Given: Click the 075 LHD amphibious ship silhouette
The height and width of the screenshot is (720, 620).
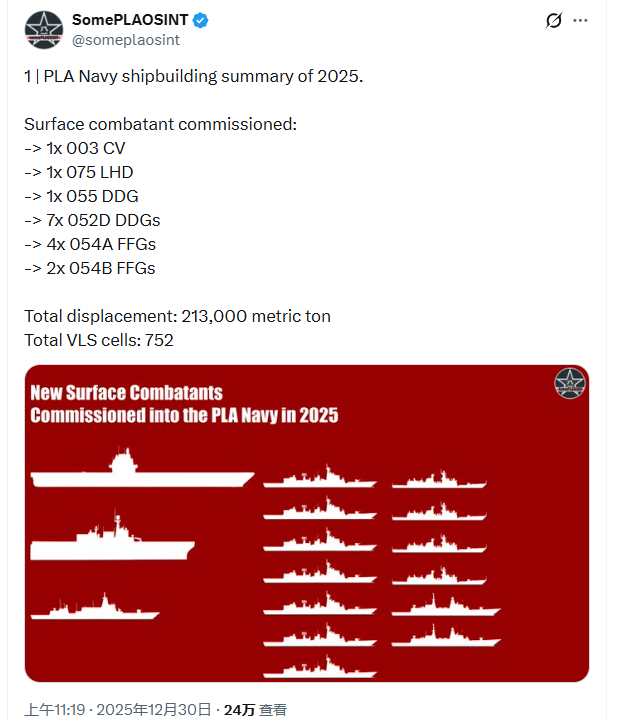Looking at the screenshot, I should click(x=112, y=540).
